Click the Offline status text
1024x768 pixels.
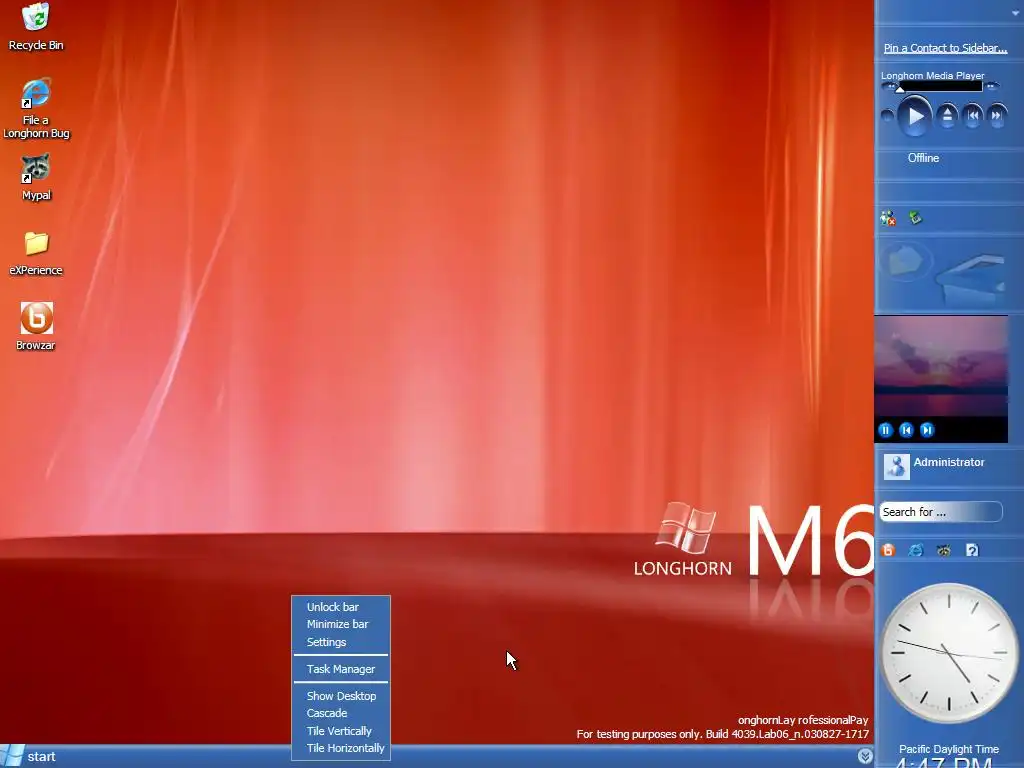point(923,158)
